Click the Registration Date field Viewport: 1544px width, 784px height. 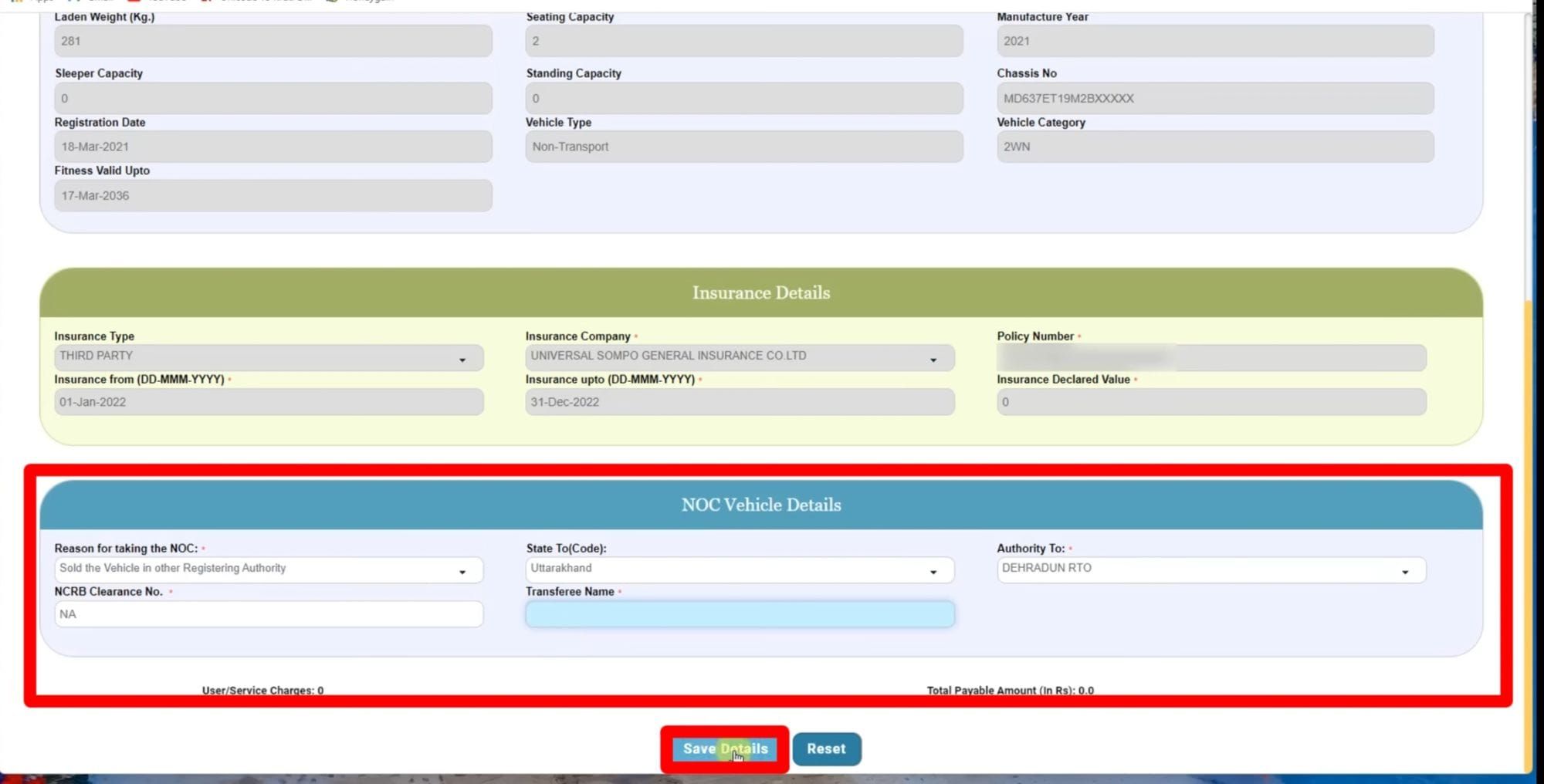click(273, 147)
